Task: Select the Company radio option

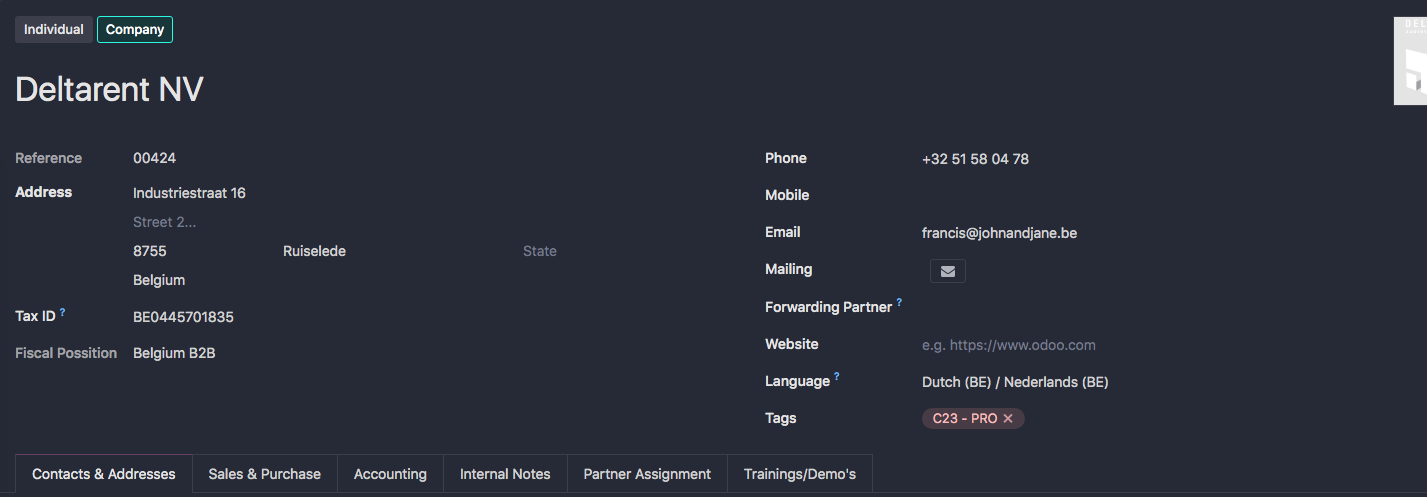Action: click(x=135, y=30)
